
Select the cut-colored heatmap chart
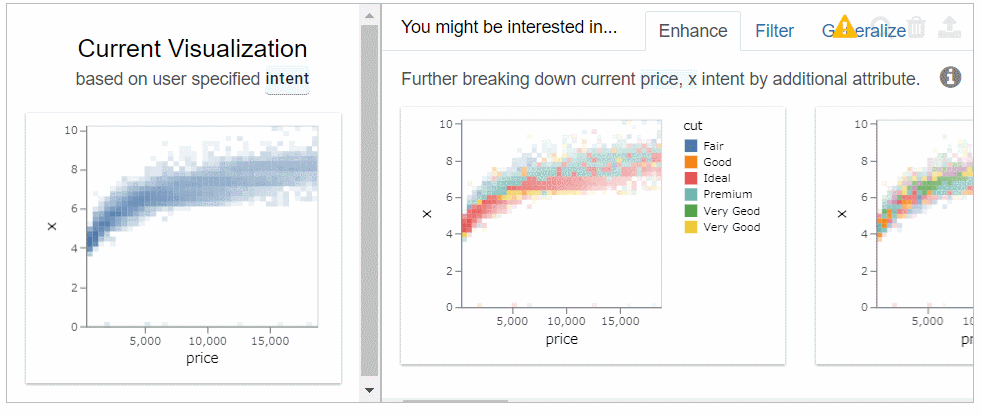click(x=592, y=235)
